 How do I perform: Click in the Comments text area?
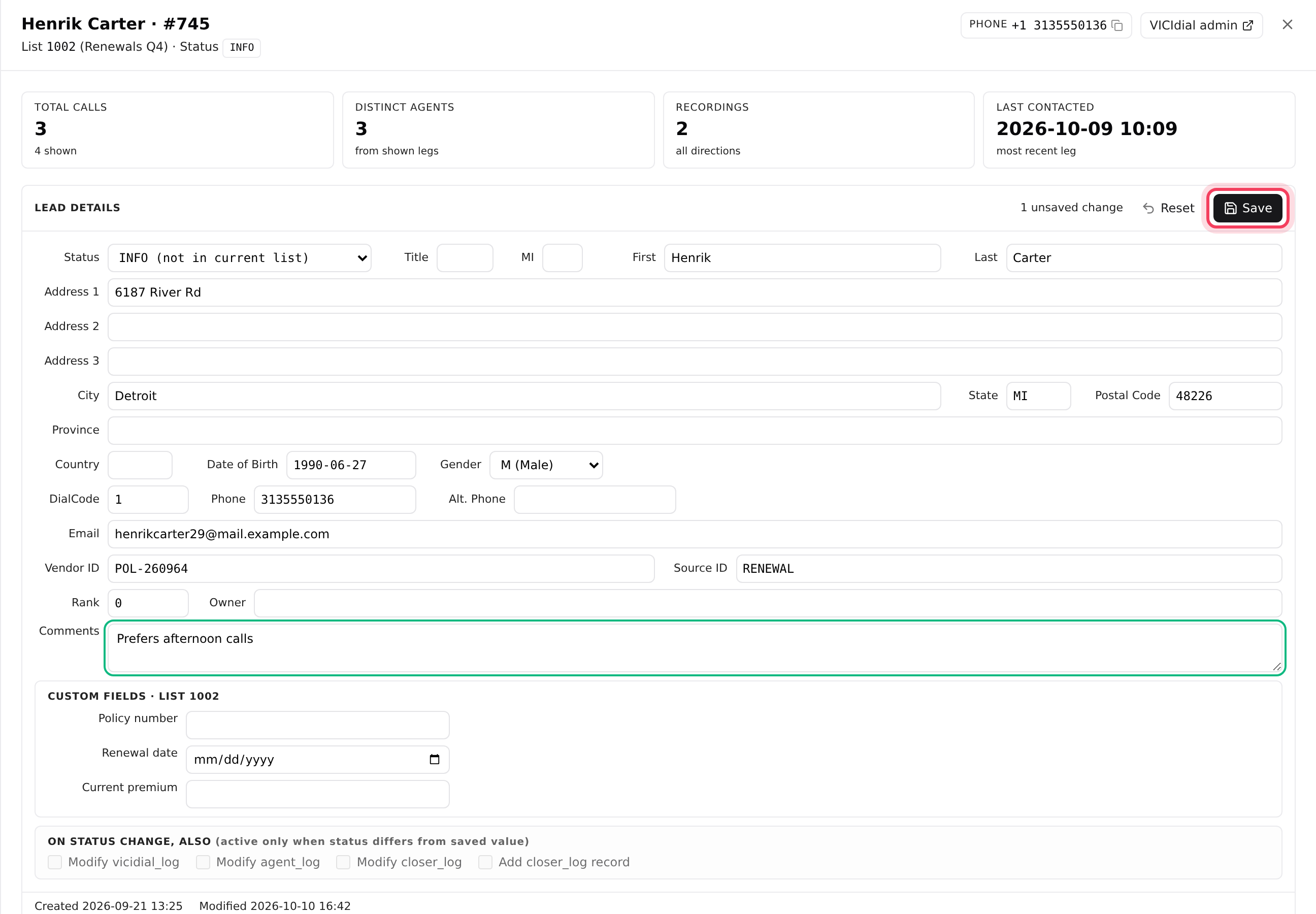click(695, 648)
